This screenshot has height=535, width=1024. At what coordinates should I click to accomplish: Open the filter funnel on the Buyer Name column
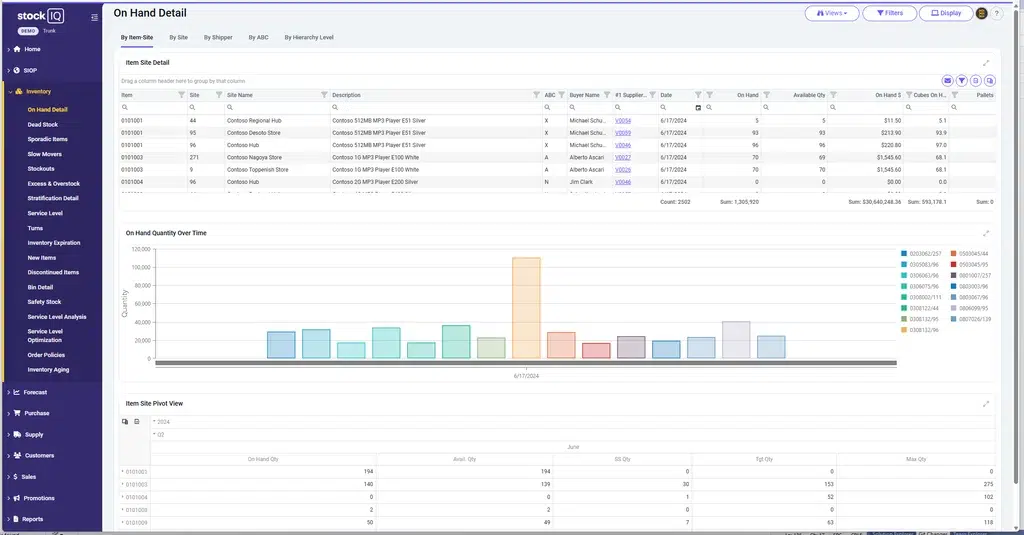click(607, 95)
